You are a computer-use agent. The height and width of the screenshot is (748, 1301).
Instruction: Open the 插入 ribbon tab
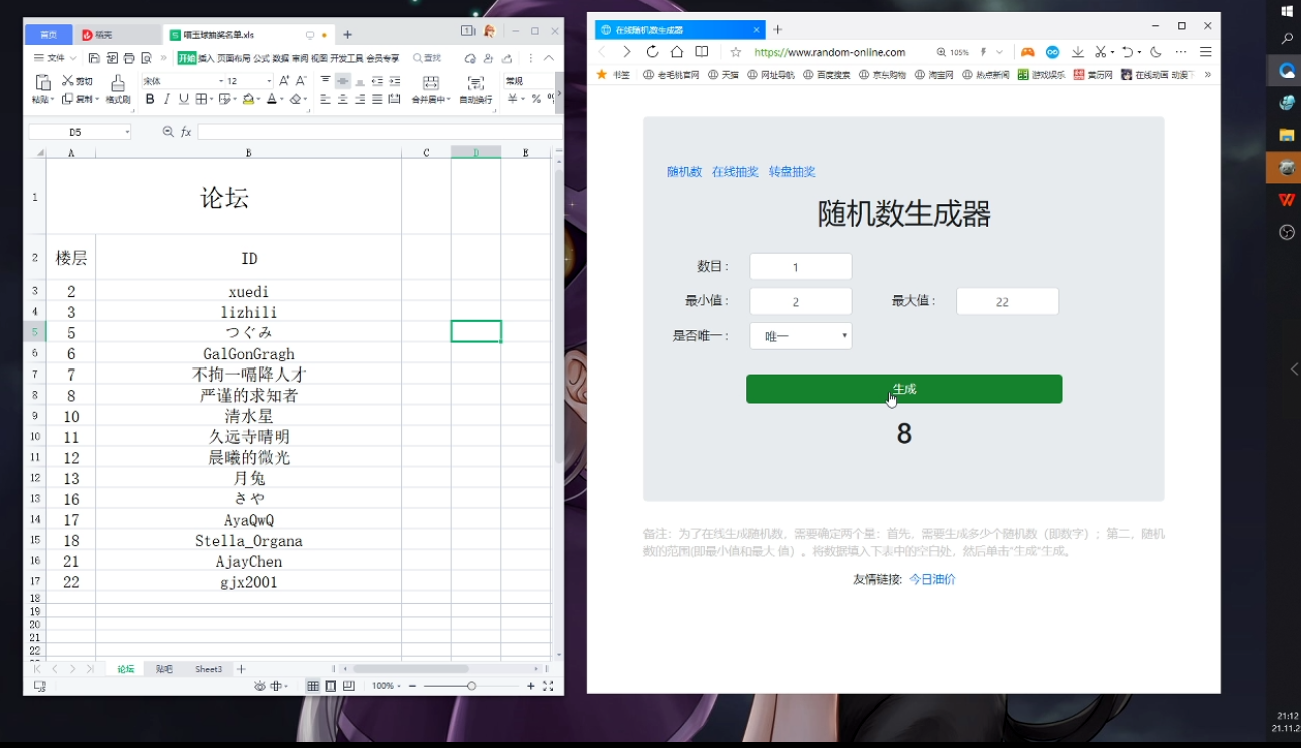pyautogui.click(x=206, y=58)
